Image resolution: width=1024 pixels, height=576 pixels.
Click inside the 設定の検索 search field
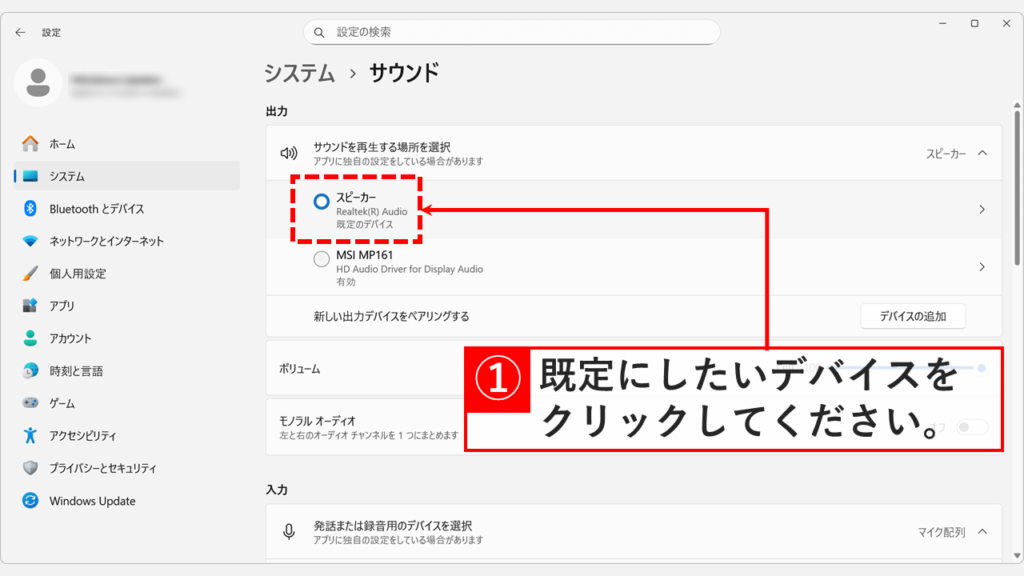click(x=512, y=32)
